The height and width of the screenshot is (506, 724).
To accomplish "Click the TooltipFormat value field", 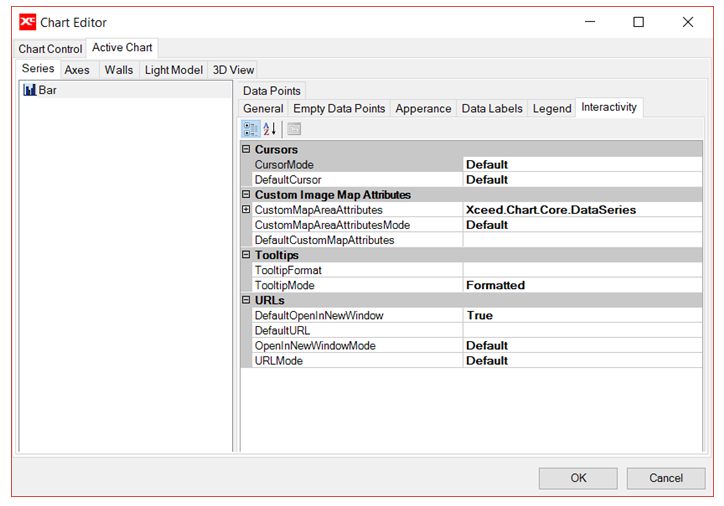I will click(583, 270).
